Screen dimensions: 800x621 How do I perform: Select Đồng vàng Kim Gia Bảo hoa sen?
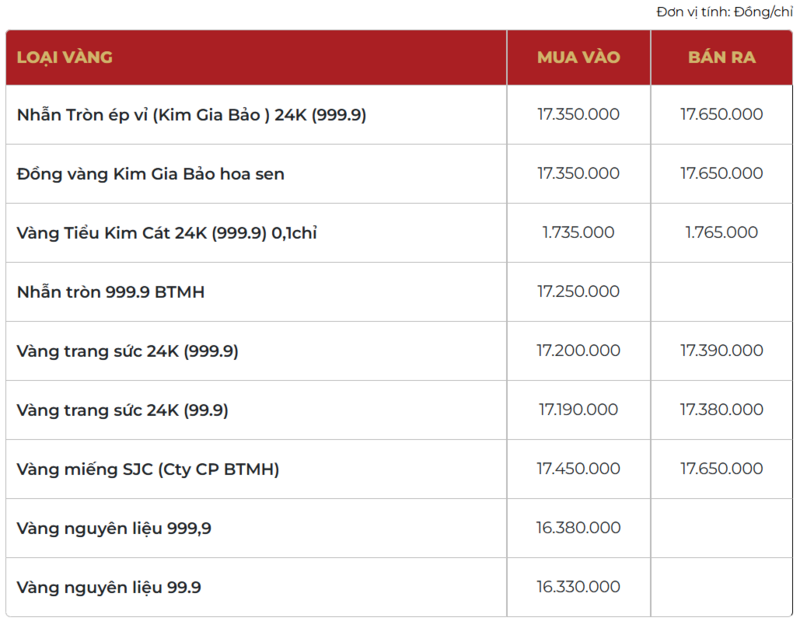pyautogui.click(x=150, y=174)
